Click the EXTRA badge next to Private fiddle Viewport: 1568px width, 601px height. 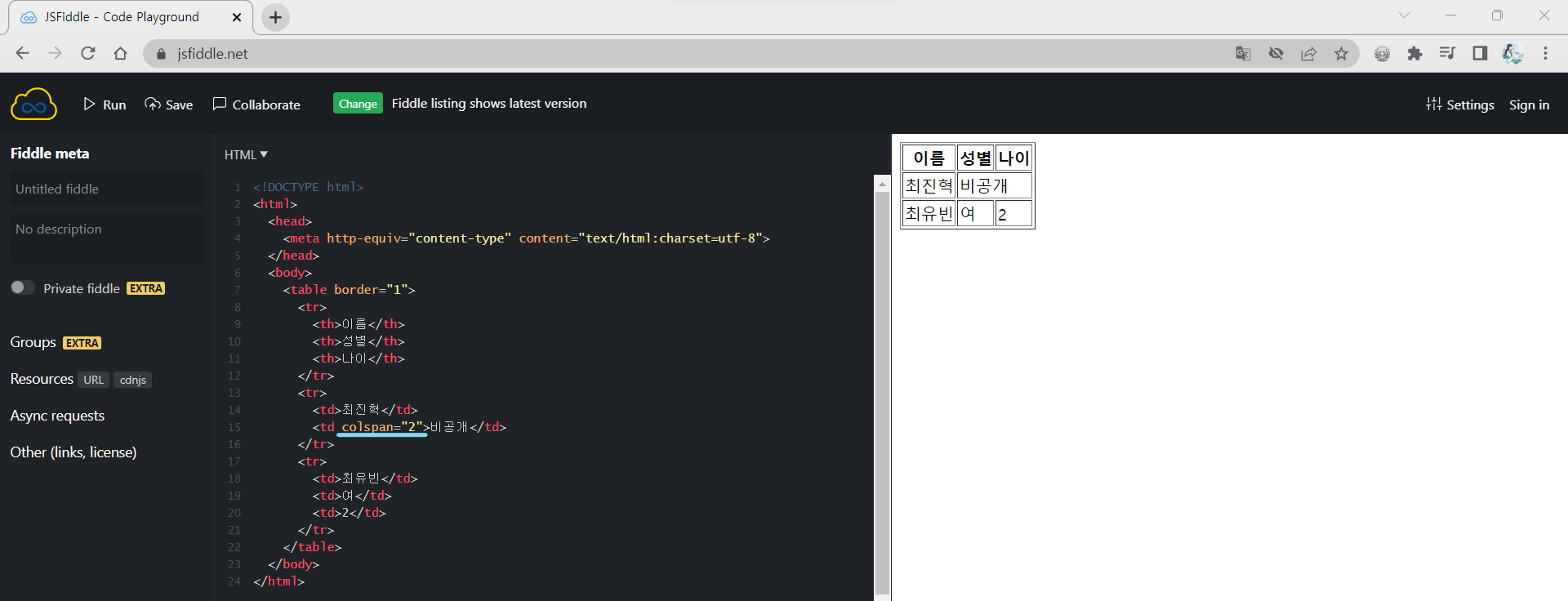click(x=146, y=288)
